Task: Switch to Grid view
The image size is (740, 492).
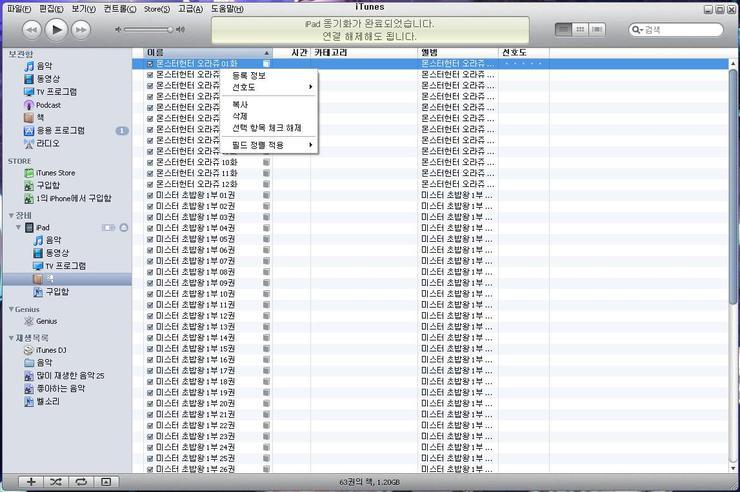Action: click(581, 30)
